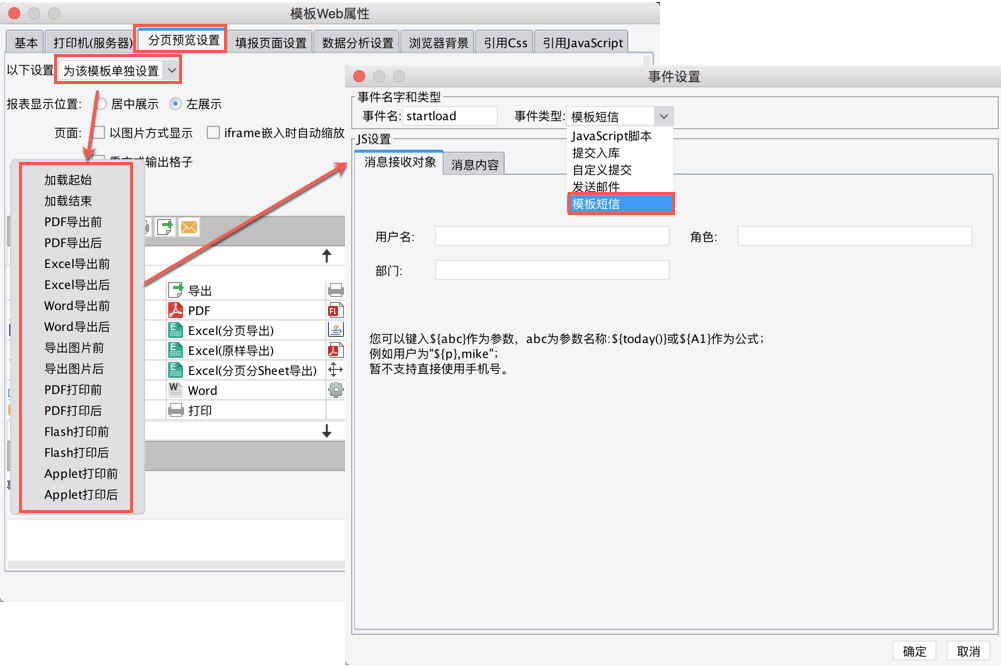Click the 确定 button
Viewport: 1001px width, 666px height.
914,651
